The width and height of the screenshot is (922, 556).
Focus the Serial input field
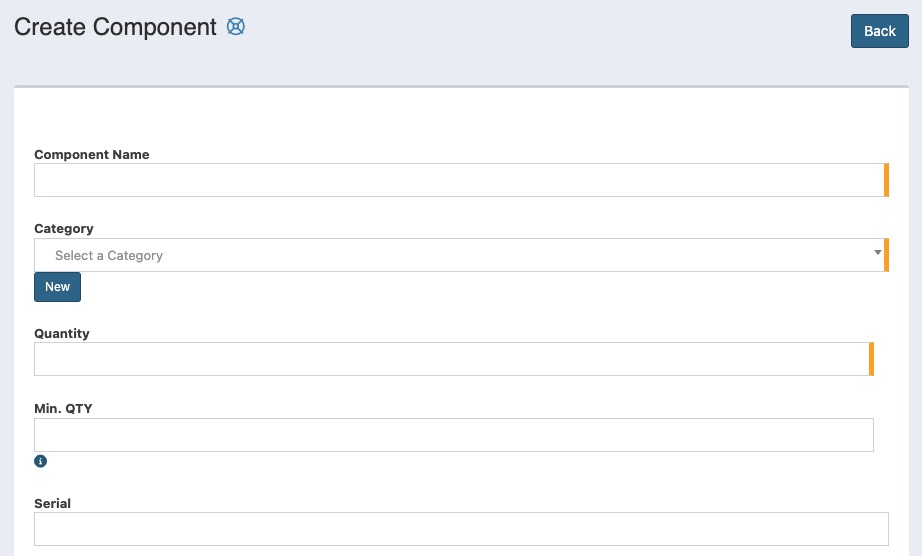click(460, 529)
